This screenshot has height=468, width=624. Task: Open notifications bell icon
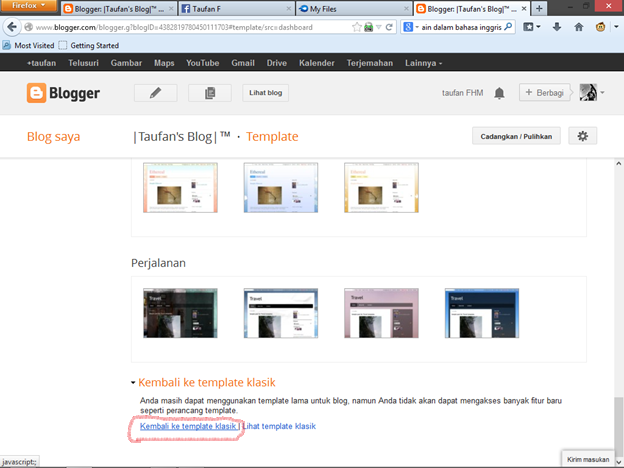click(x=499, y=93)
